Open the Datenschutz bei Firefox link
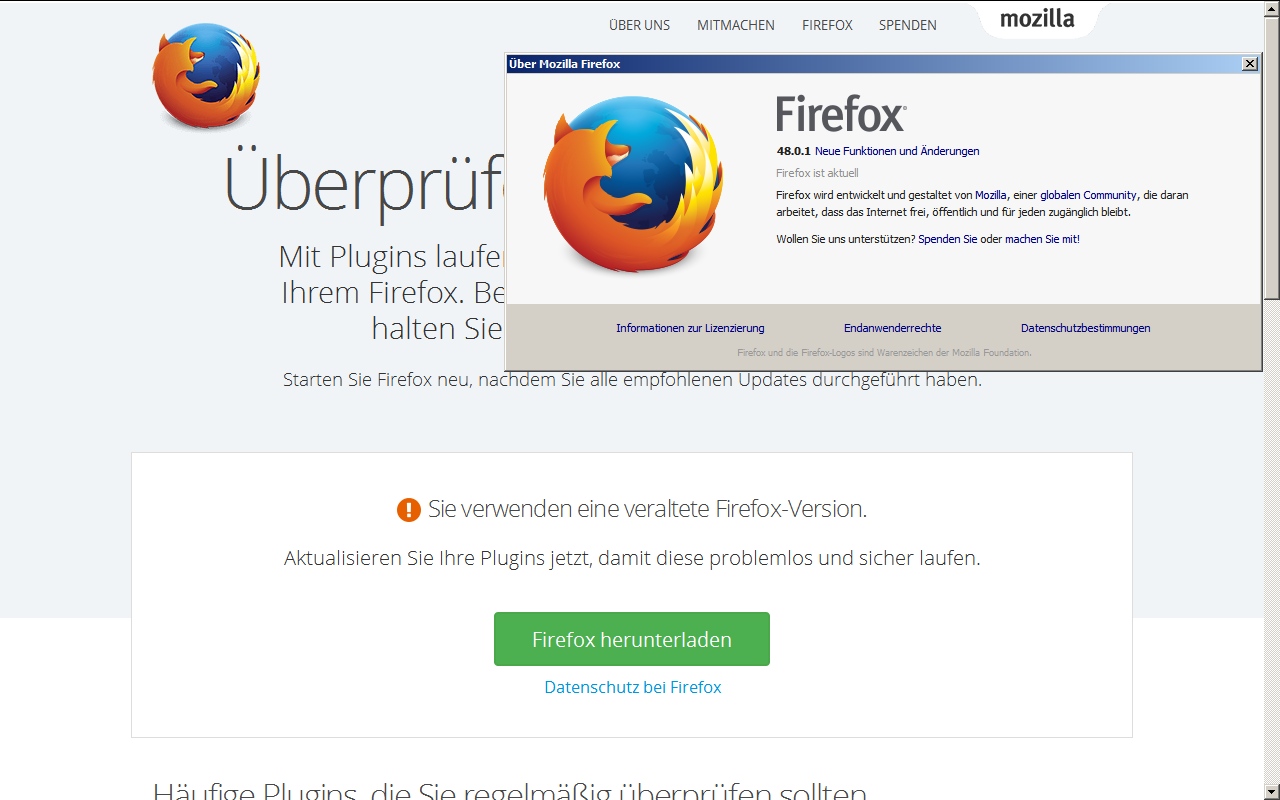 pos(633,687)
